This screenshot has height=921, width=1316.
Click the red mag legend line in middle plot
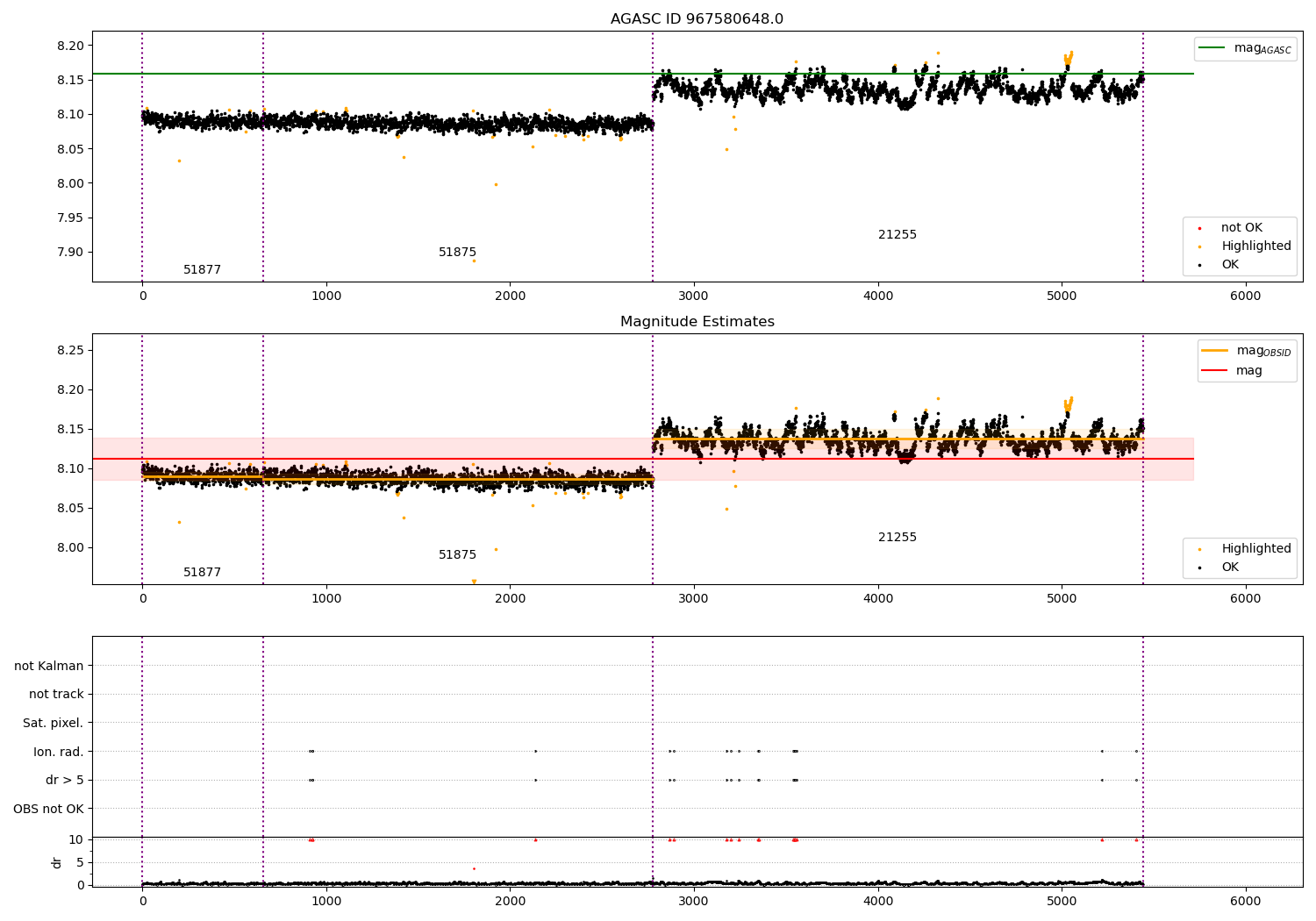(1214, 370)
